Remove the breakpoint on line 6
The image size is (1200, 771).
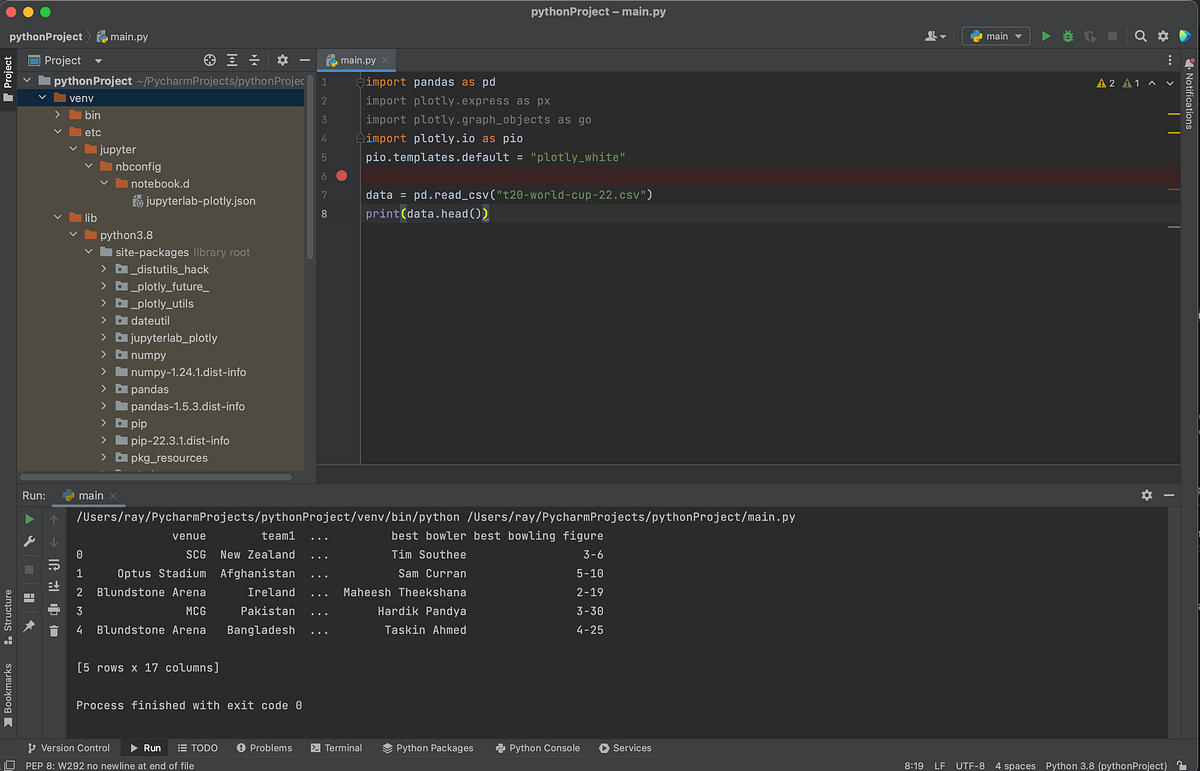click(341, 175)
